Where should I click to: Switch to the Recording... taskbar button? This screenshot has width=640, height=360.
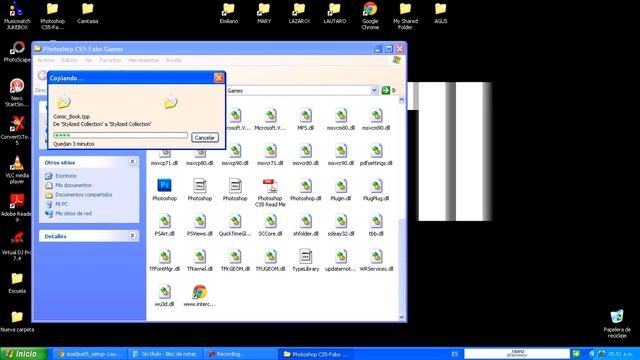[241, 354]
